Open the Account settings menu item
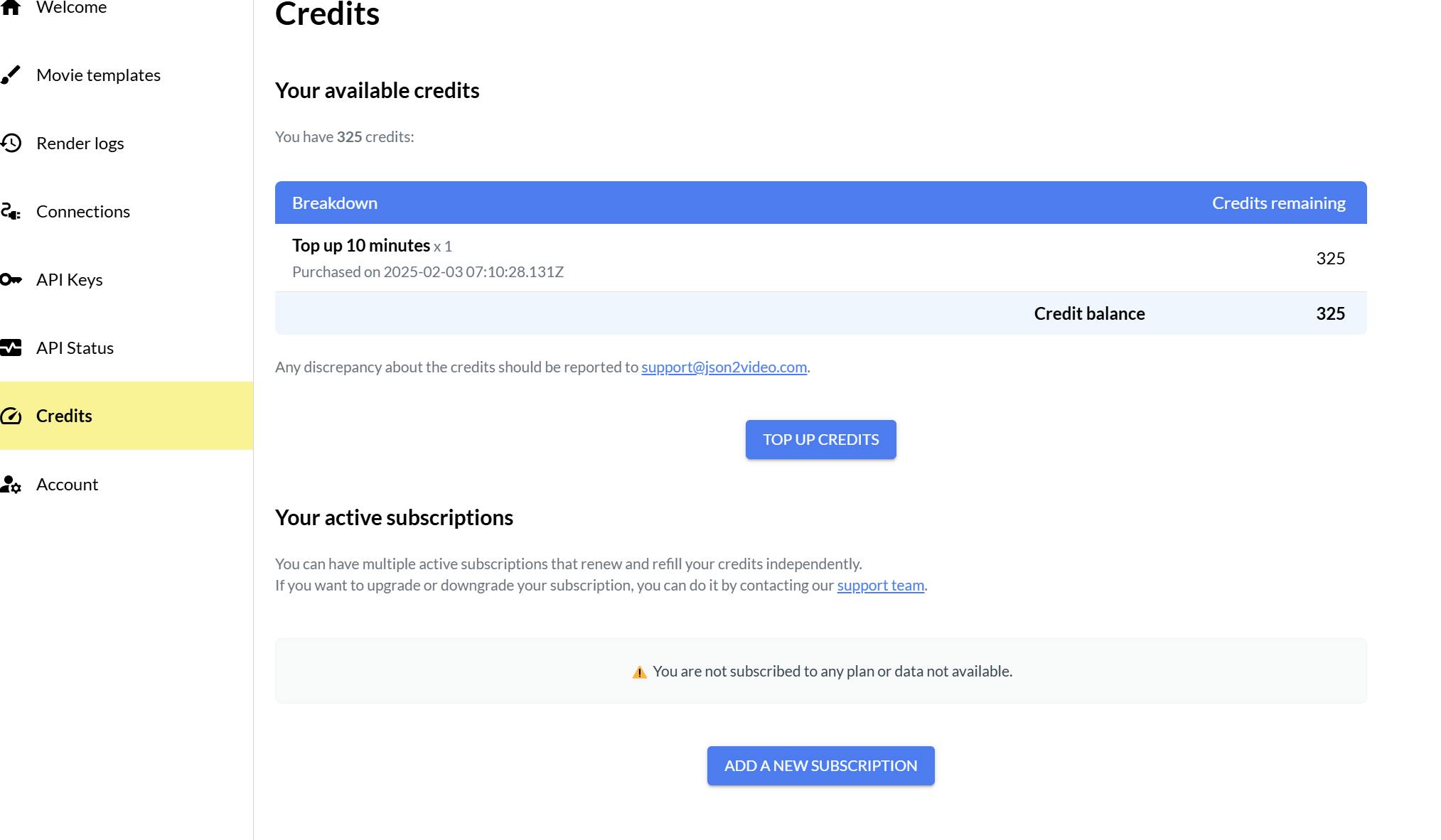Viewport: 1441px width, 840px height. (x=67, y=484)
